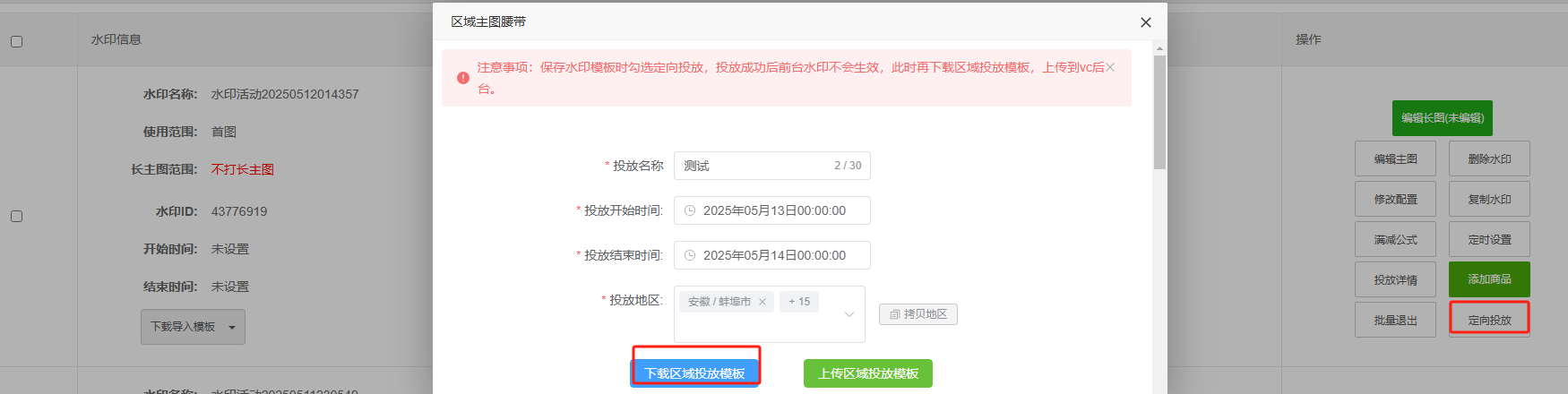
Task: Click the 编辑长图(未编辑) button
Action: (x=1442, y=118)
